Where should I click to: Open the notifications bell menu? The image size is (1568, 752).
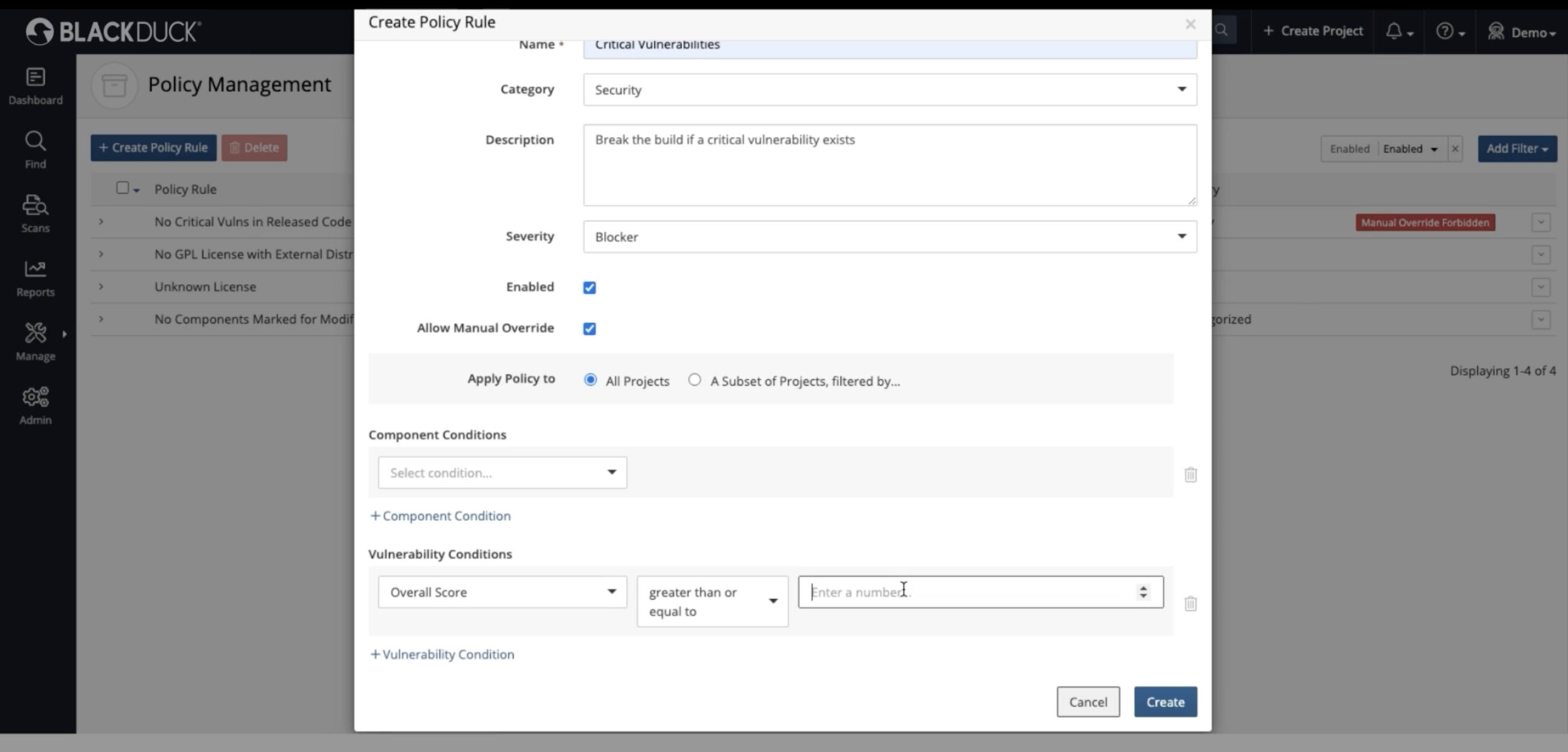click(x=1399, y=31)
